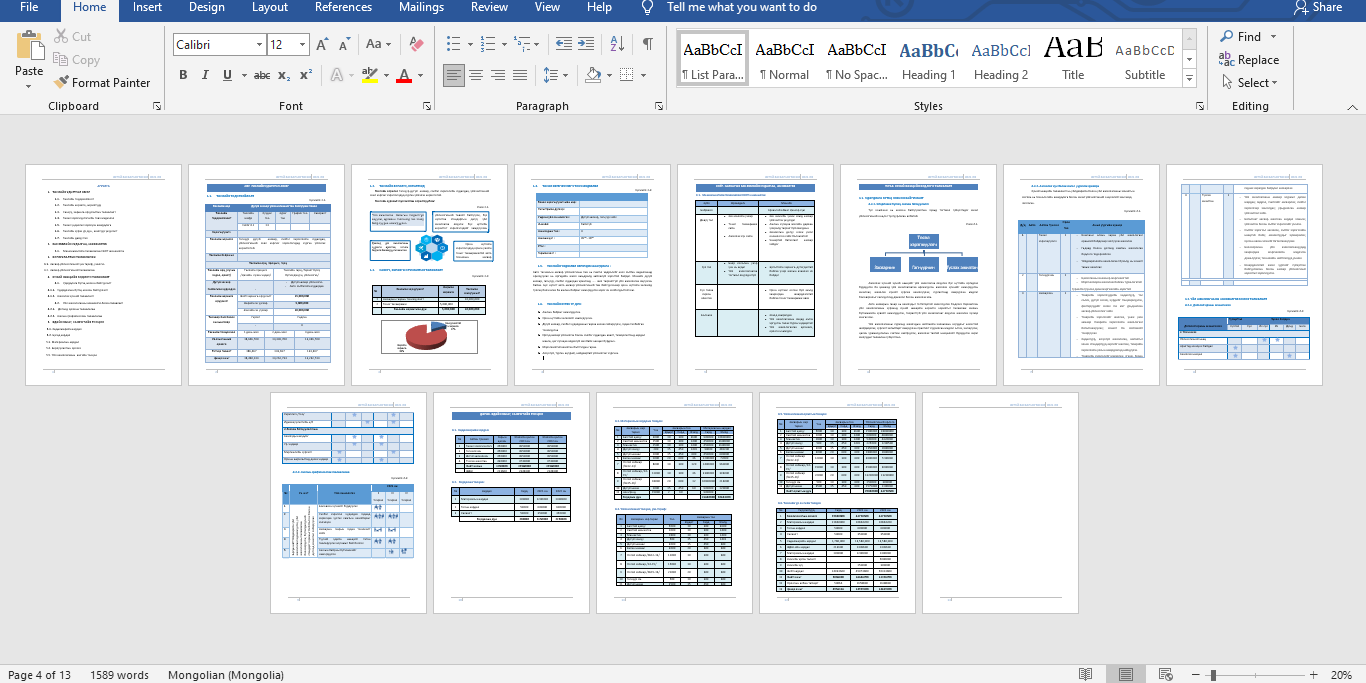Image resolution: width=1366 pixels, height=683 pixels.
Task: Click the Format Painter tool
Action: (x=102, y=83)
